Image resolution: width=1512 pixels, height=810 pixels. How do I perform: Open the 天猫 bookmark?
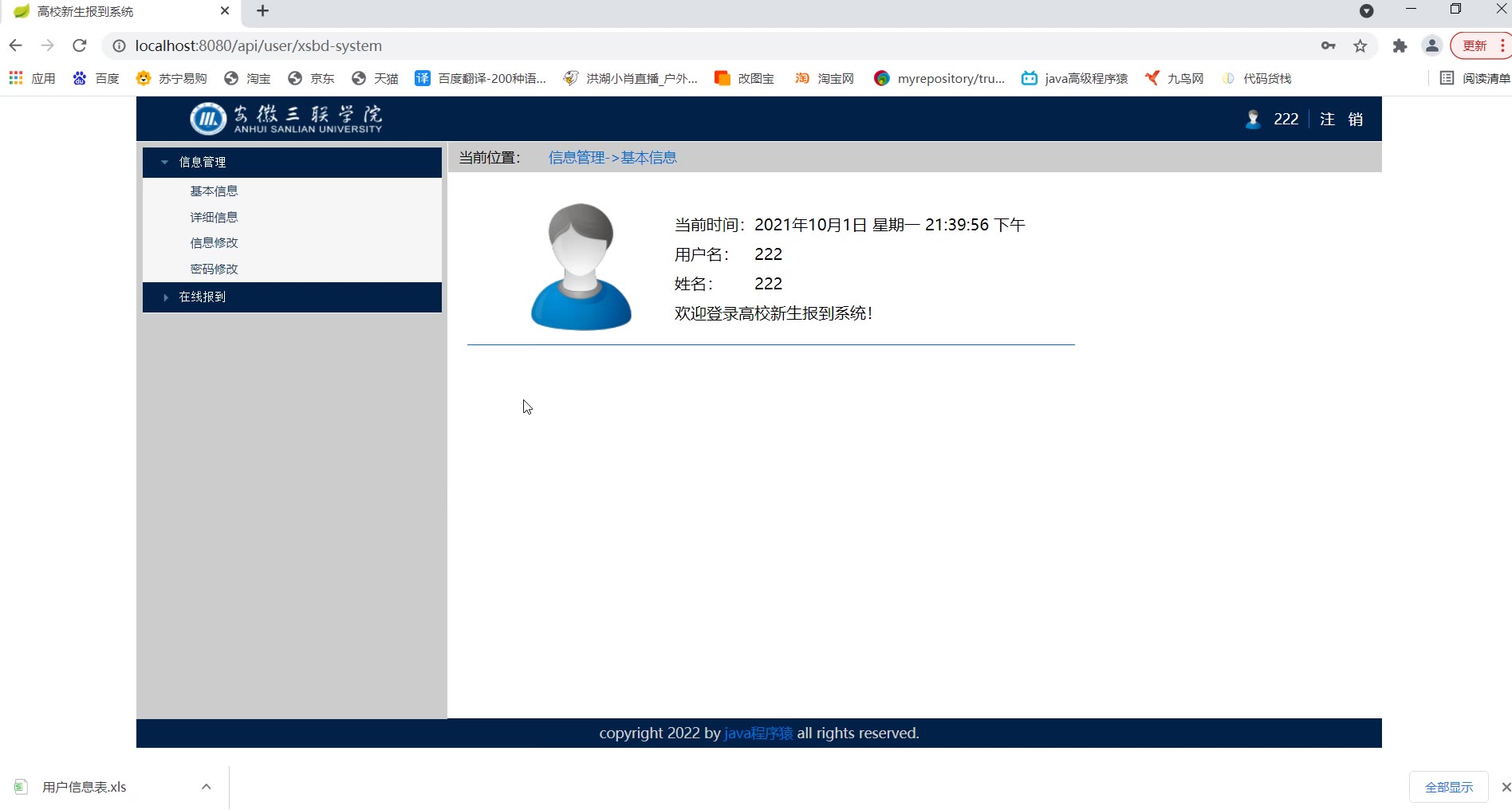click(x=375, y=78)
